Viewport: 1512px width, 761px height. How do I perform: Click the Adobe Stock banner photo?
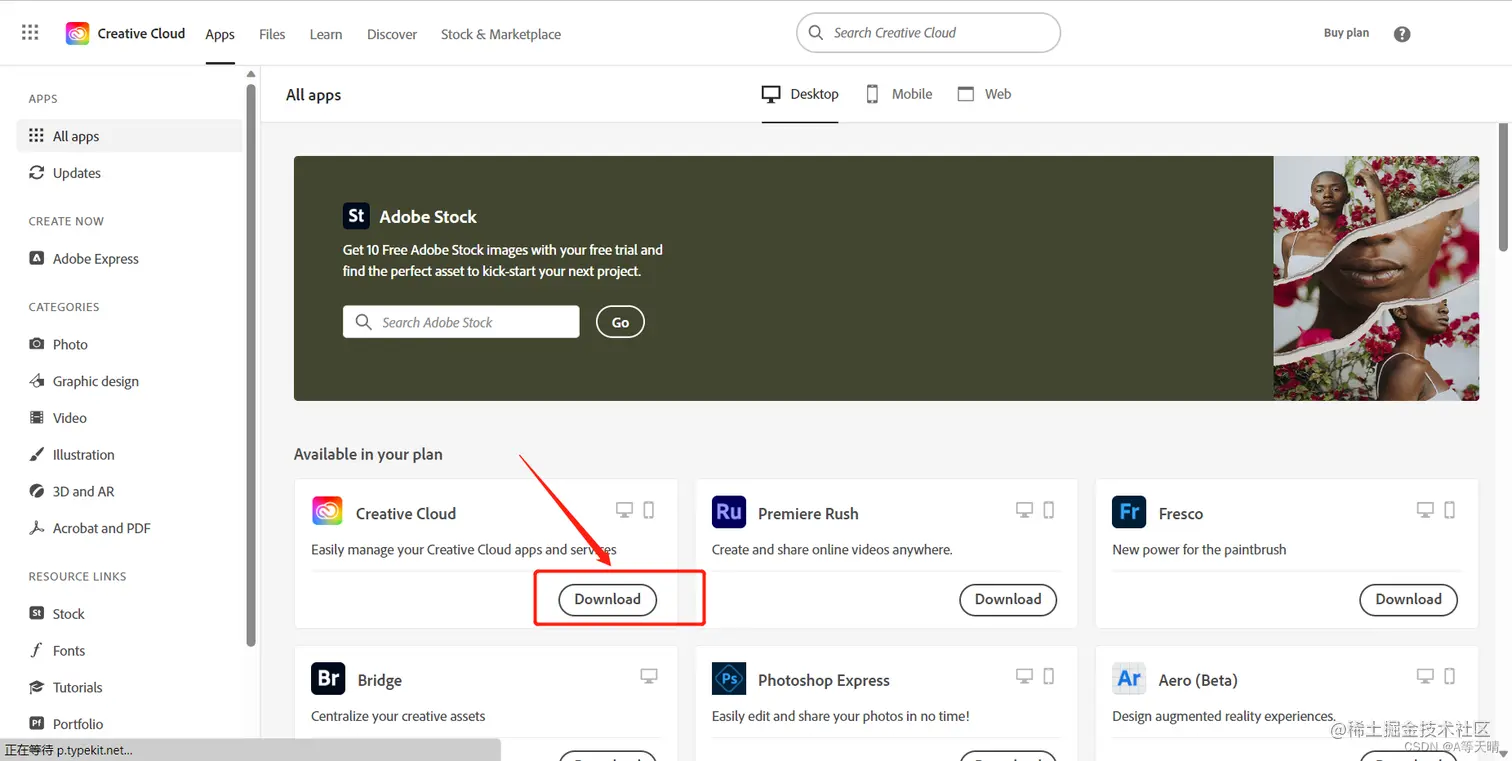1376,278
